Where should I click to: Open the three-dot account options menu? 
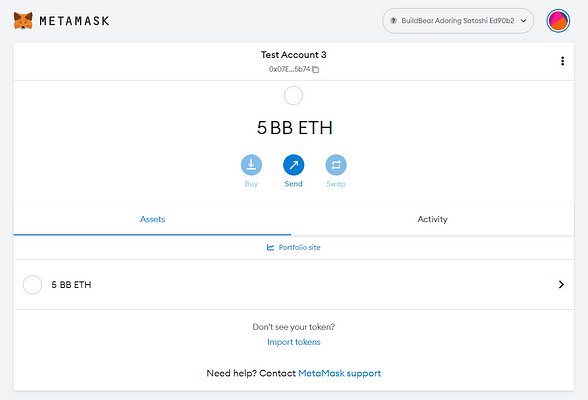point(562,61)
